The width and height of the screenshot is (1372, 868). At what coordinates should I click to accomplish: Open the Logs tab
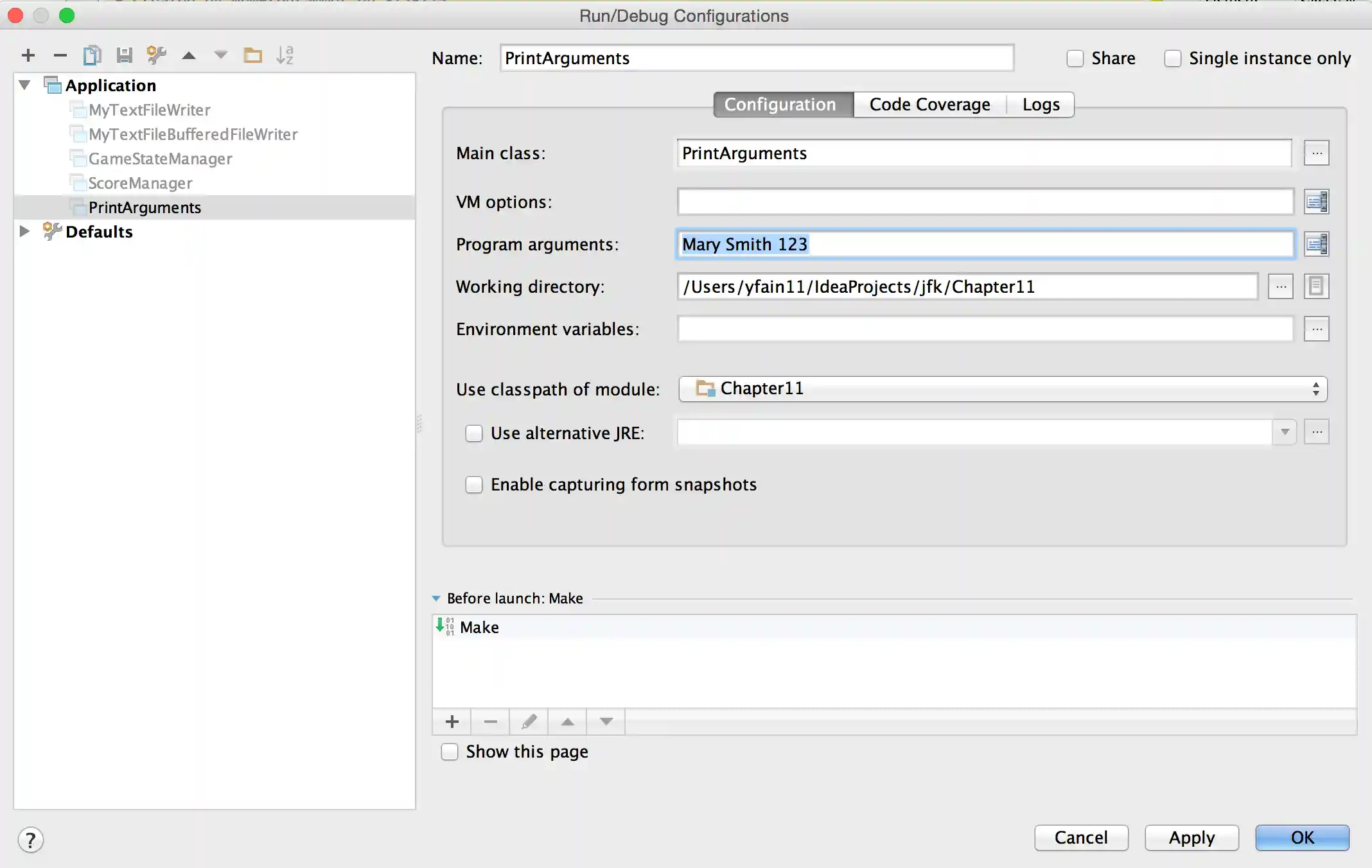pos(1041,105)
